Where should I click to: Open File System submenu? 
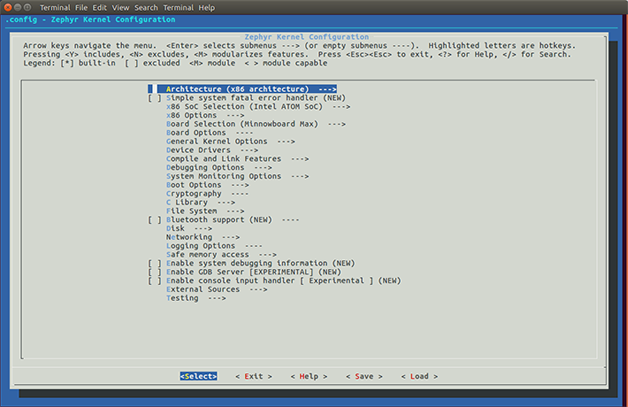(205, 211)
